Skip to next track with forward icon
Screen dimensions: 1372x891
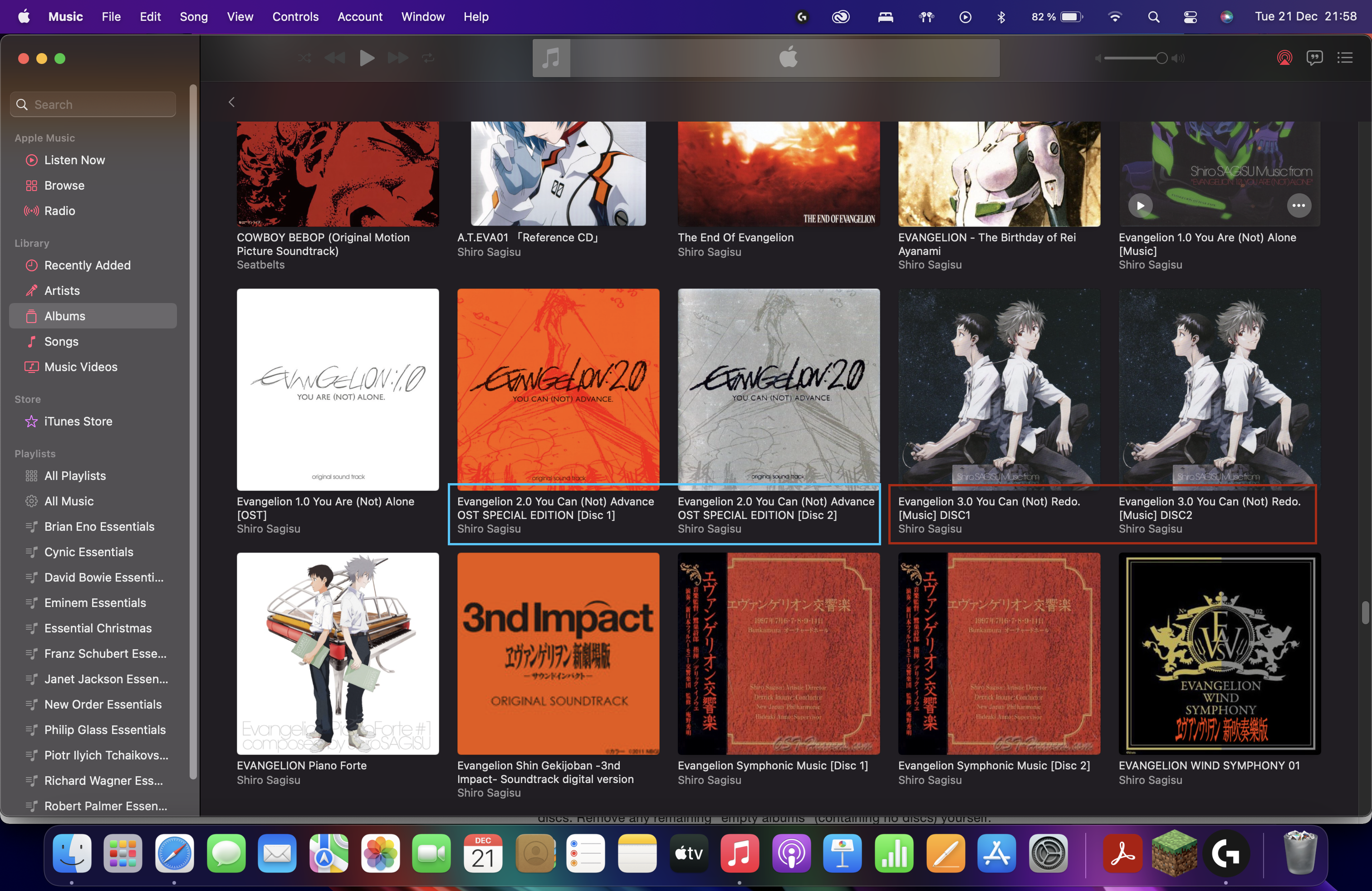pos(398,58)
